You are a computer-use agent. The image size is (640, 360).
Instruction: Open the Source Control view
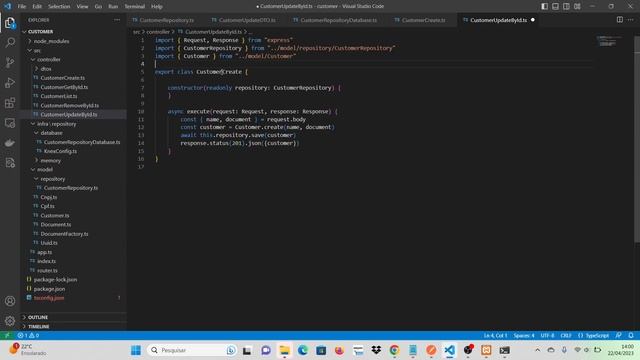[10, 62]
